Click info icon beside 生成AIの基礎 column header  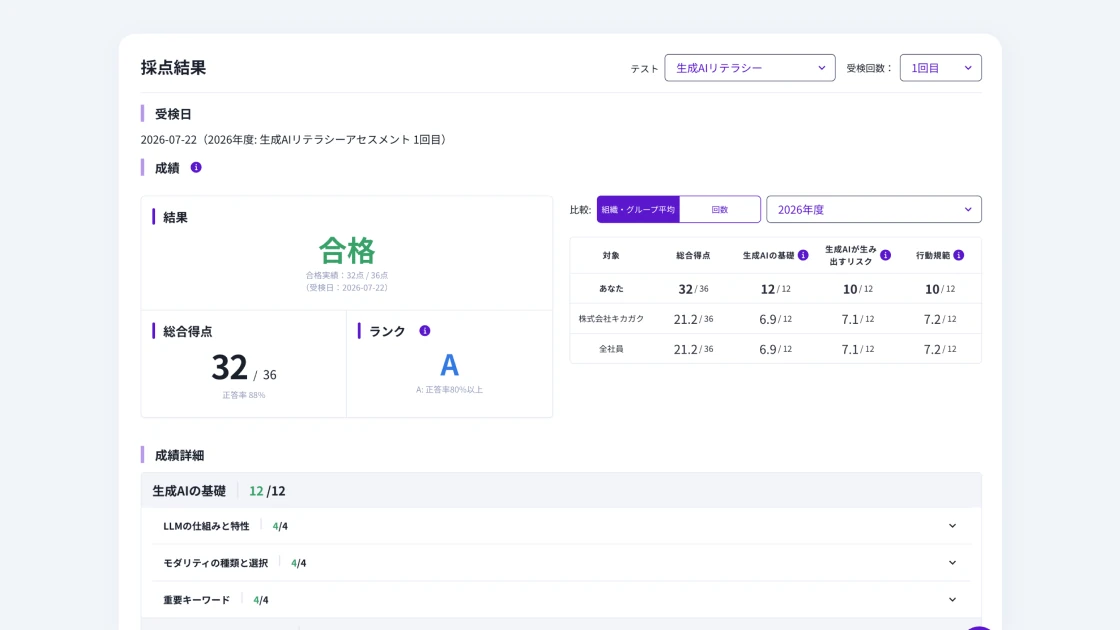tap(804, 255)
